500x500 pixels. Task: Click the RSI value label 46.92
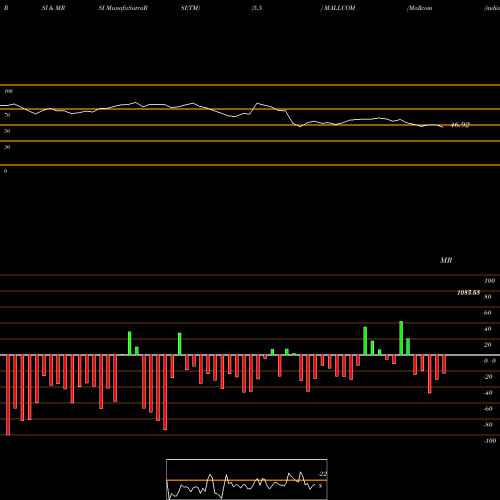(460, 125)
